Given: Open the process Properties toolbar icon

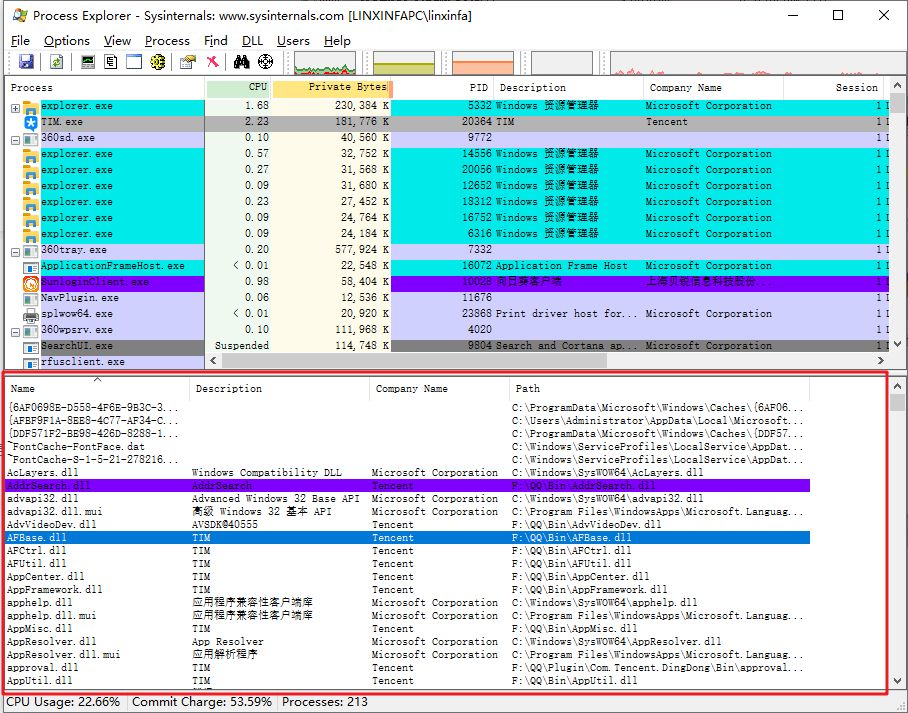Looking at the screenshot, I should [x=188, y=61].
